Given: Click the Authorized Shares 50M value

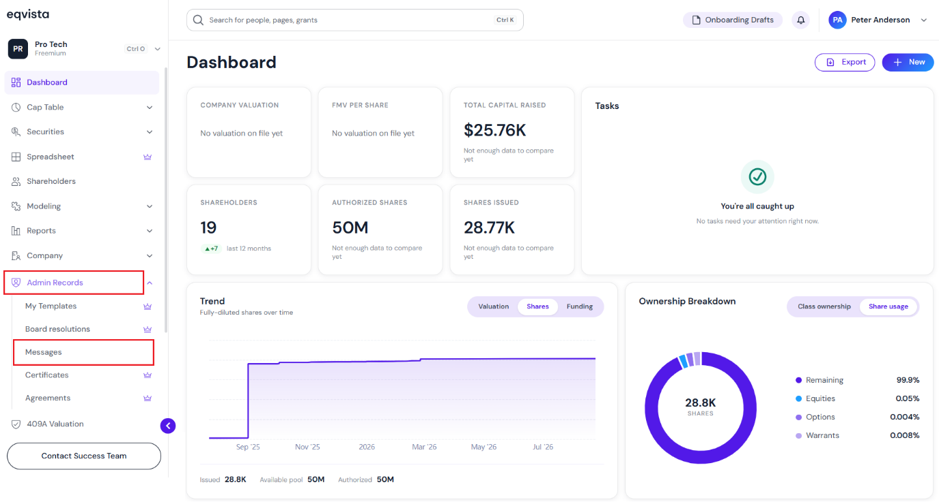Looking at the screenshot, I should point(350,227).
